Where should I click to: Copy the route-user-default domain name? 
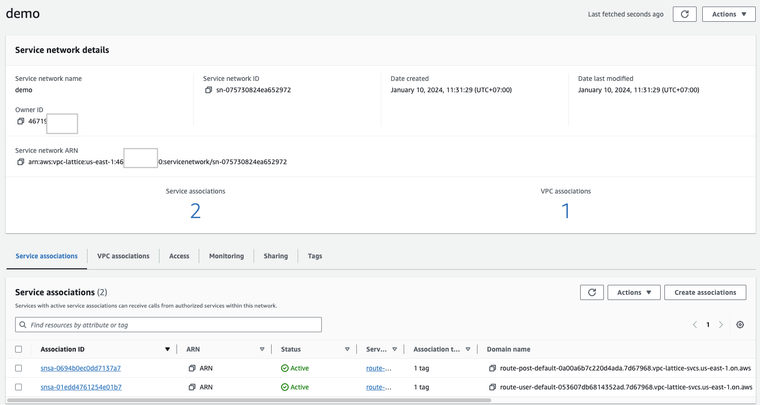492,387
